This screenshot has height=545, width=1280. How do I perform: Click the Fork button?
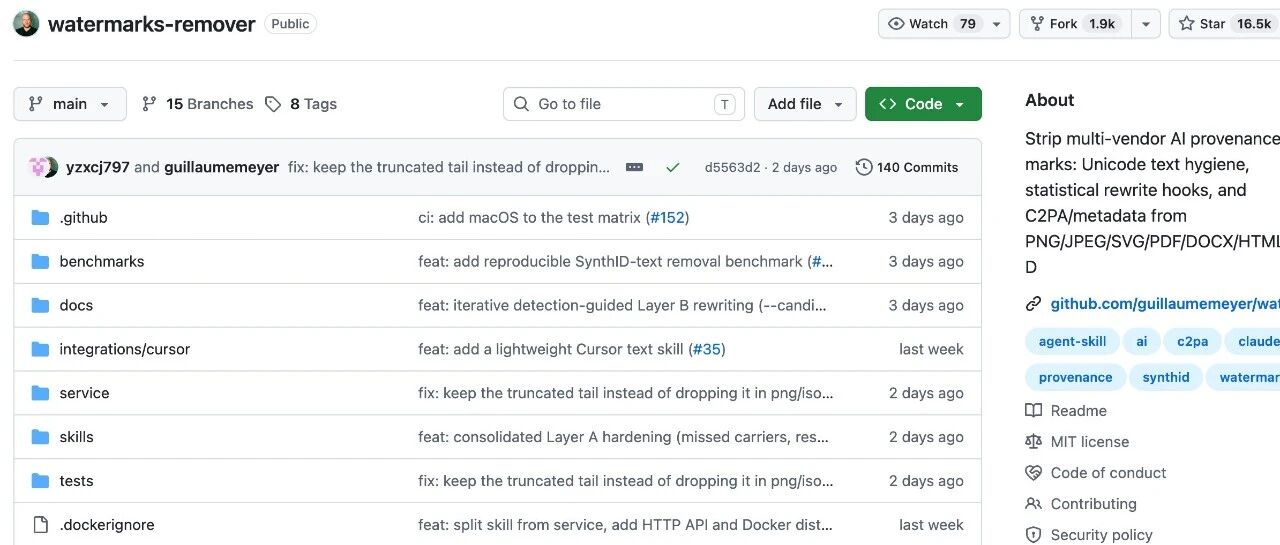[1076, 24]
